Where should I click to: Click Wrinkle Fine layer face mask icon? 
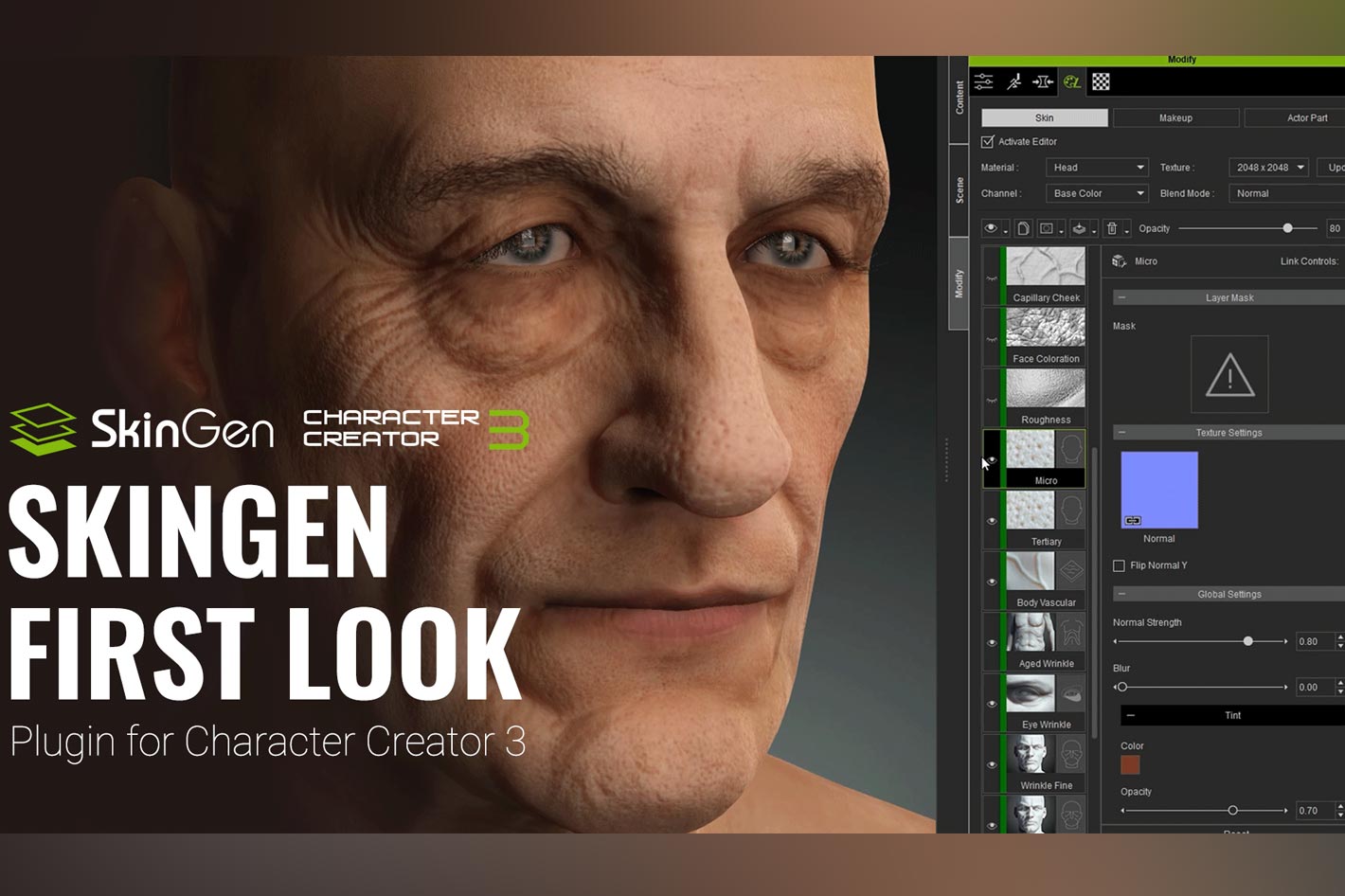coord(1071,755)
